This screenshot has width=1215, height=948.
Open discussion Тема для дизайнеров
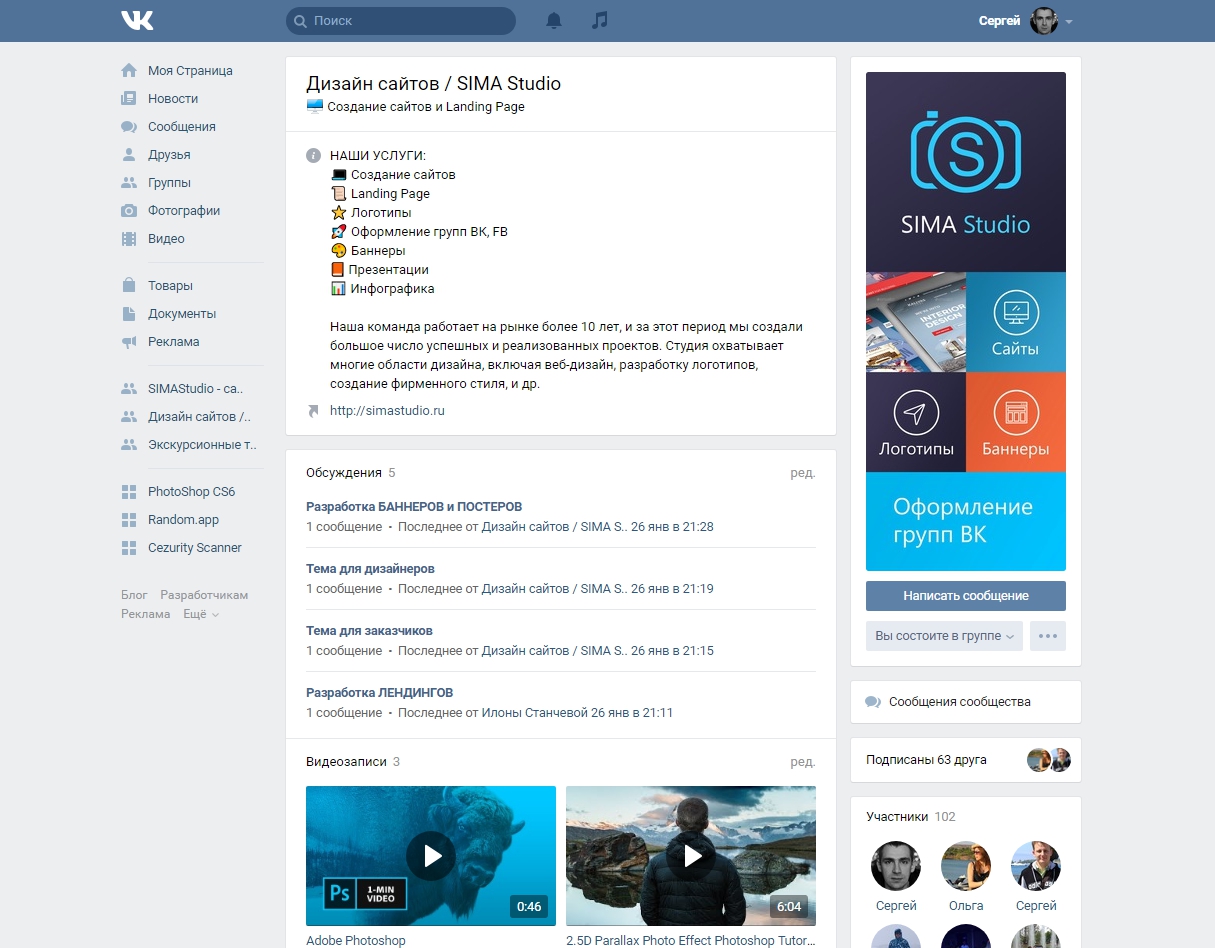click(370, 569)
